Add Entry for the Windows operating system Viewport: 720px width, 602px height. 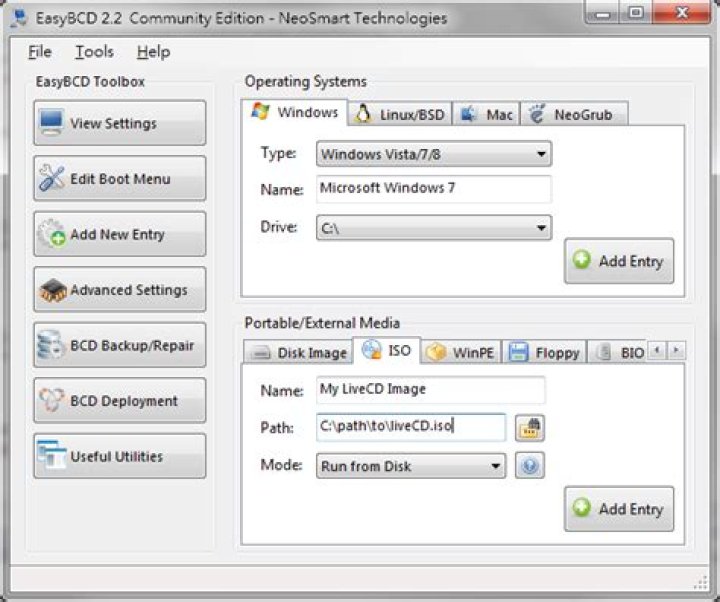[619, 260]
